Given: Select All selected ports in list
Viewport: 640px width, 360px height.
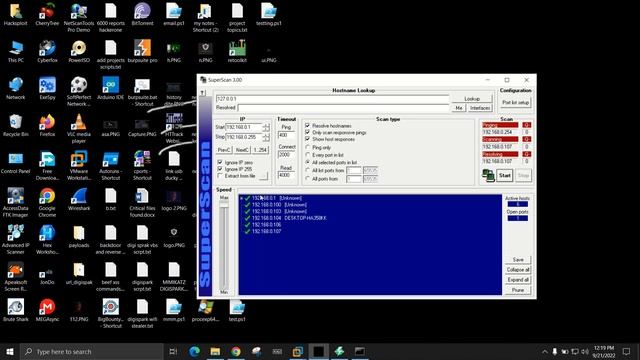Looking at the screenshot, I should pyautogui.click(x=308, y=162).
